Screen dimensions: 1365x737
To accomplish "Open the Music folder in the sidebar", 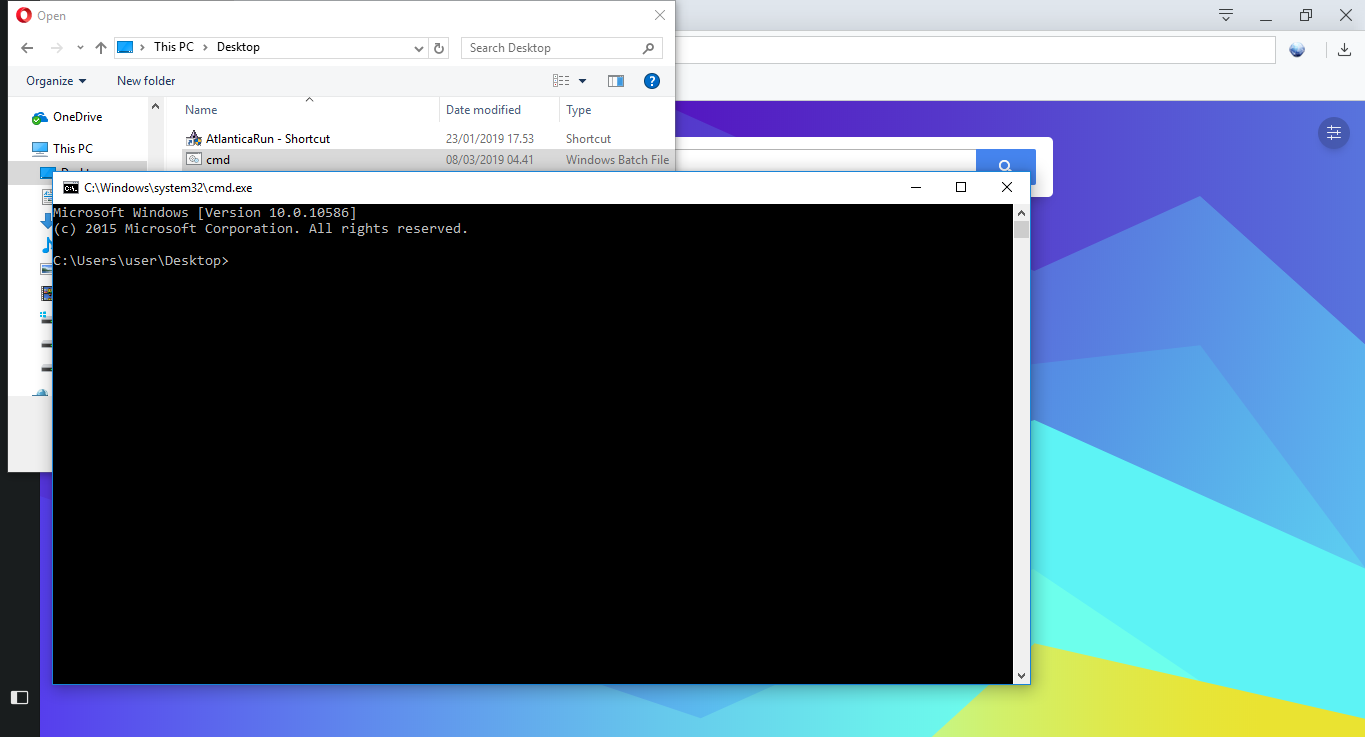I will click(x=47, y=246).
